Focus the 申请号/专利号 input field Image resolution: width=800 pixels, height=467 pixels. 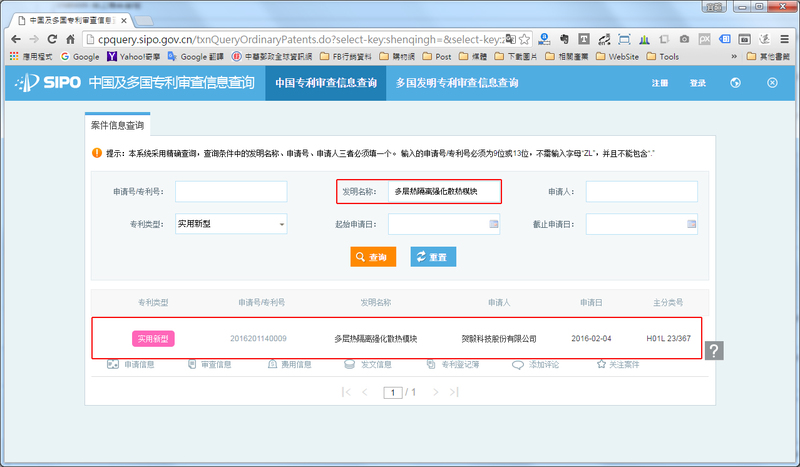[231, 191]
